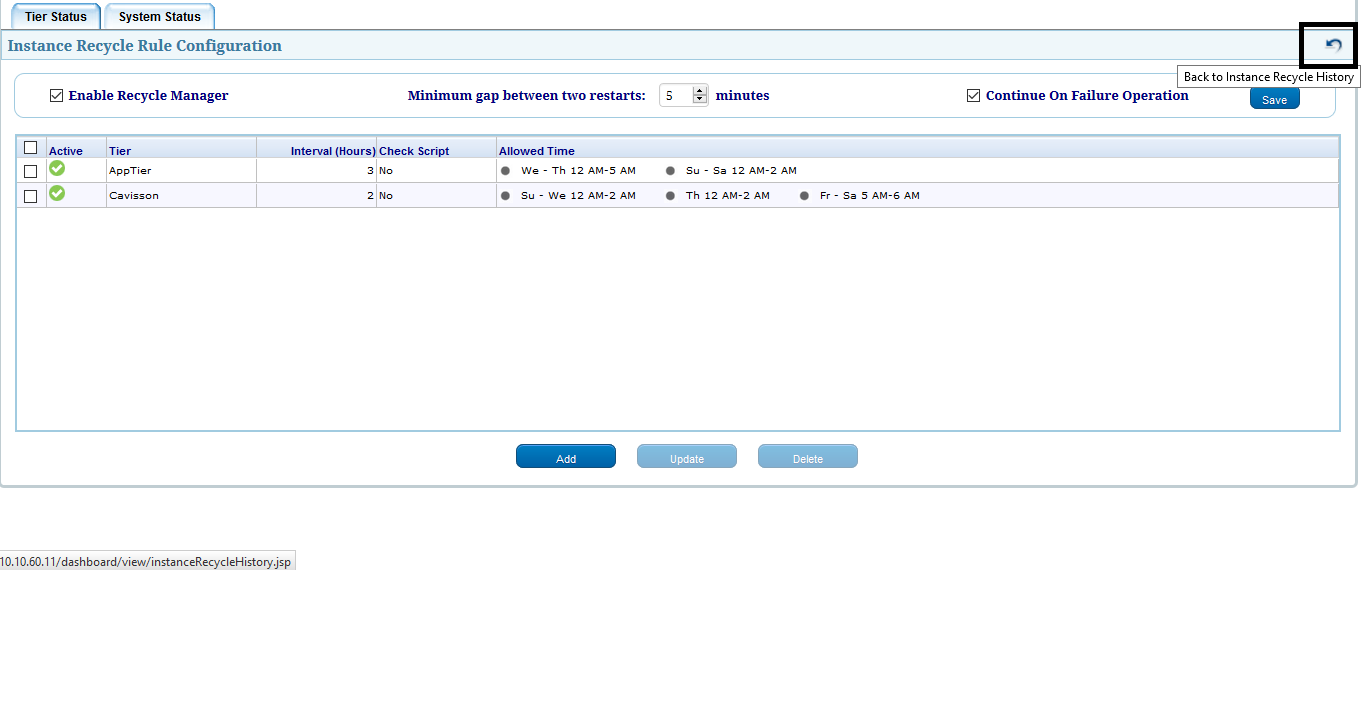Click bullet before Th 12 AM-2 AM
This screenshot has width=1366, height=709.
tap(670, 196)
